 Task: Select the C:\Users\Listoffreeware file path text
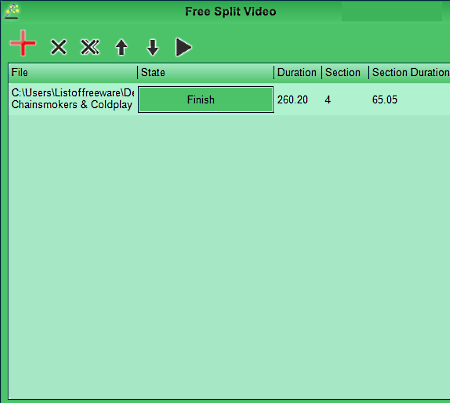73,93
